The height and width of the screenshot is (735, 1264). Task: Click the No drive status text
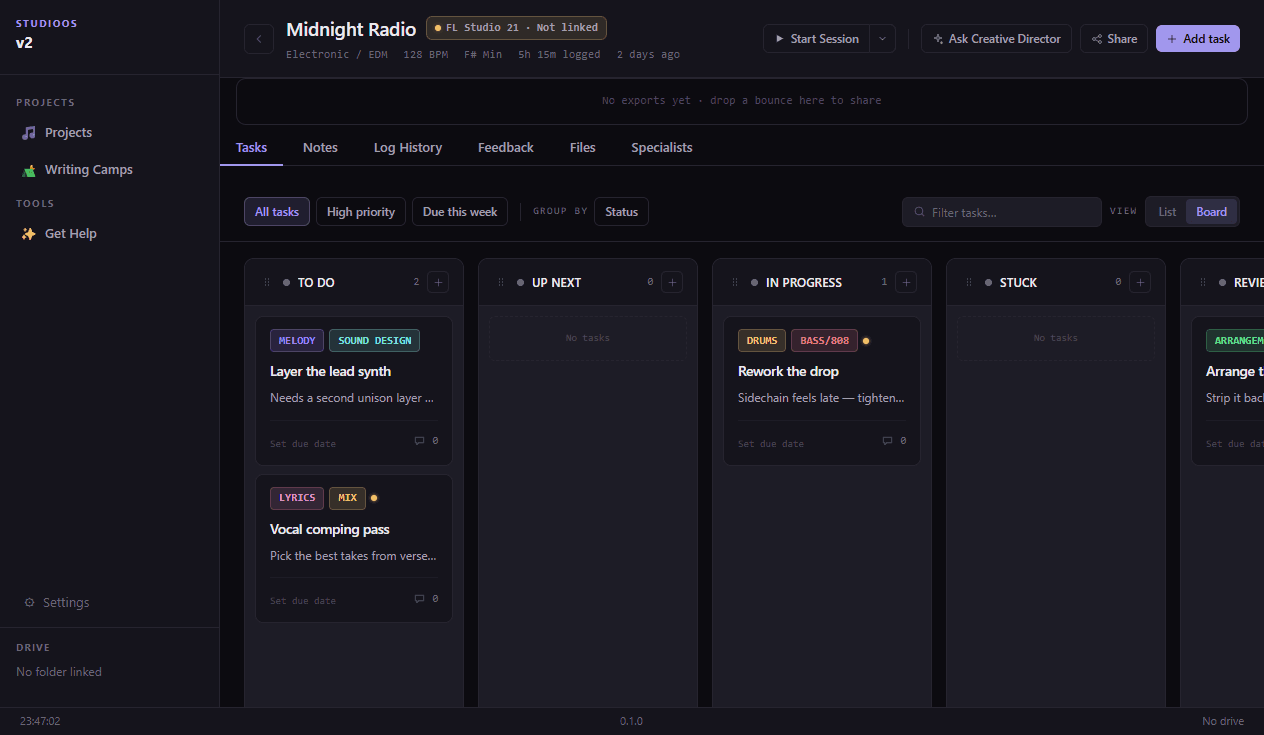point(1223,721)
